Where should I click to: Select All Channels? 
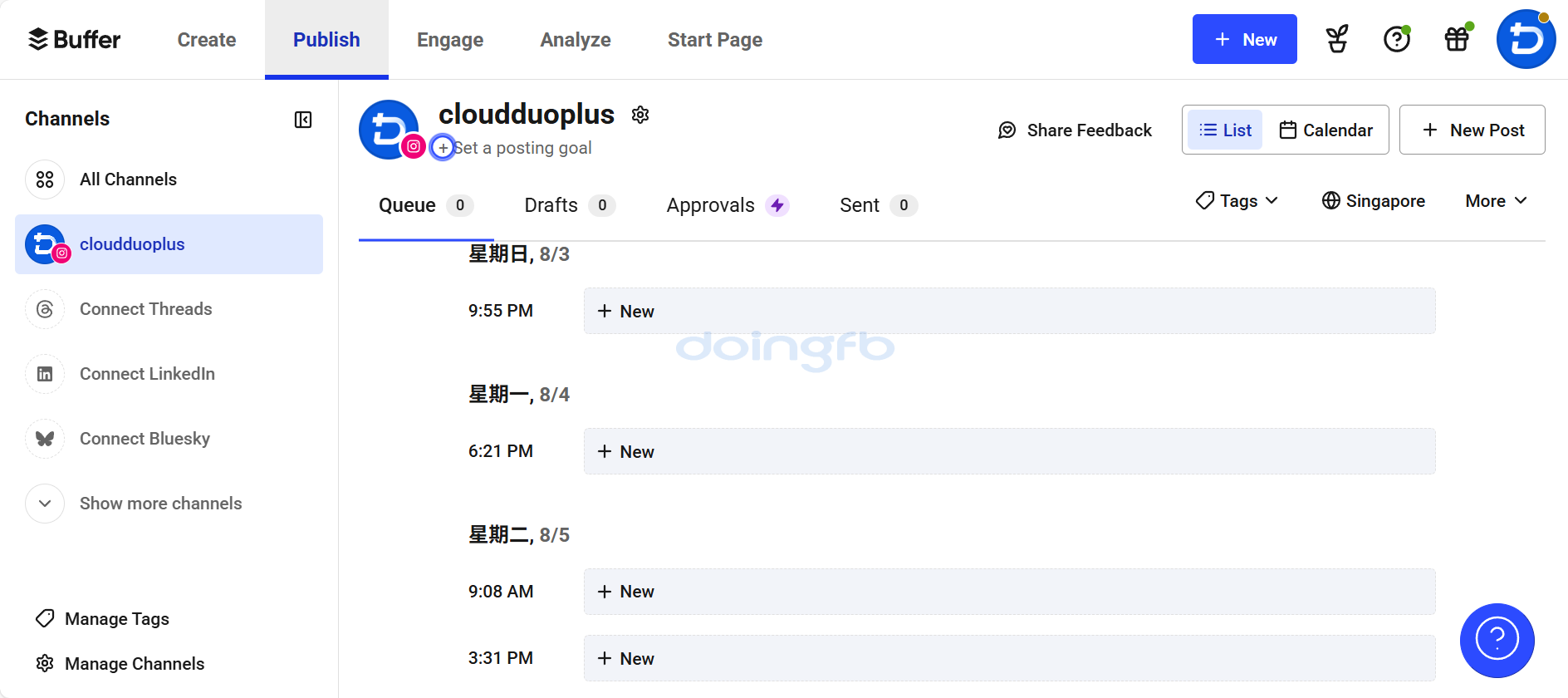point(169,179)
